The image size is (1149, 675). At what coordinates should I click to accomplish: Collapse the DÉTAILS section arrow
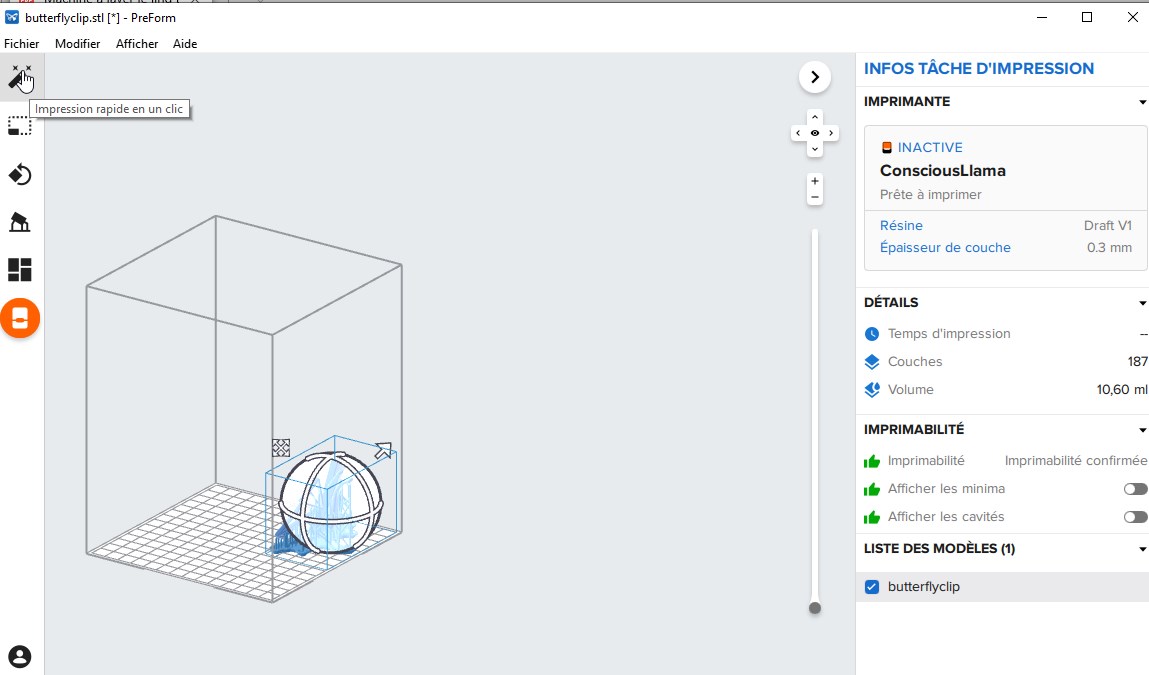(1142, 303)
